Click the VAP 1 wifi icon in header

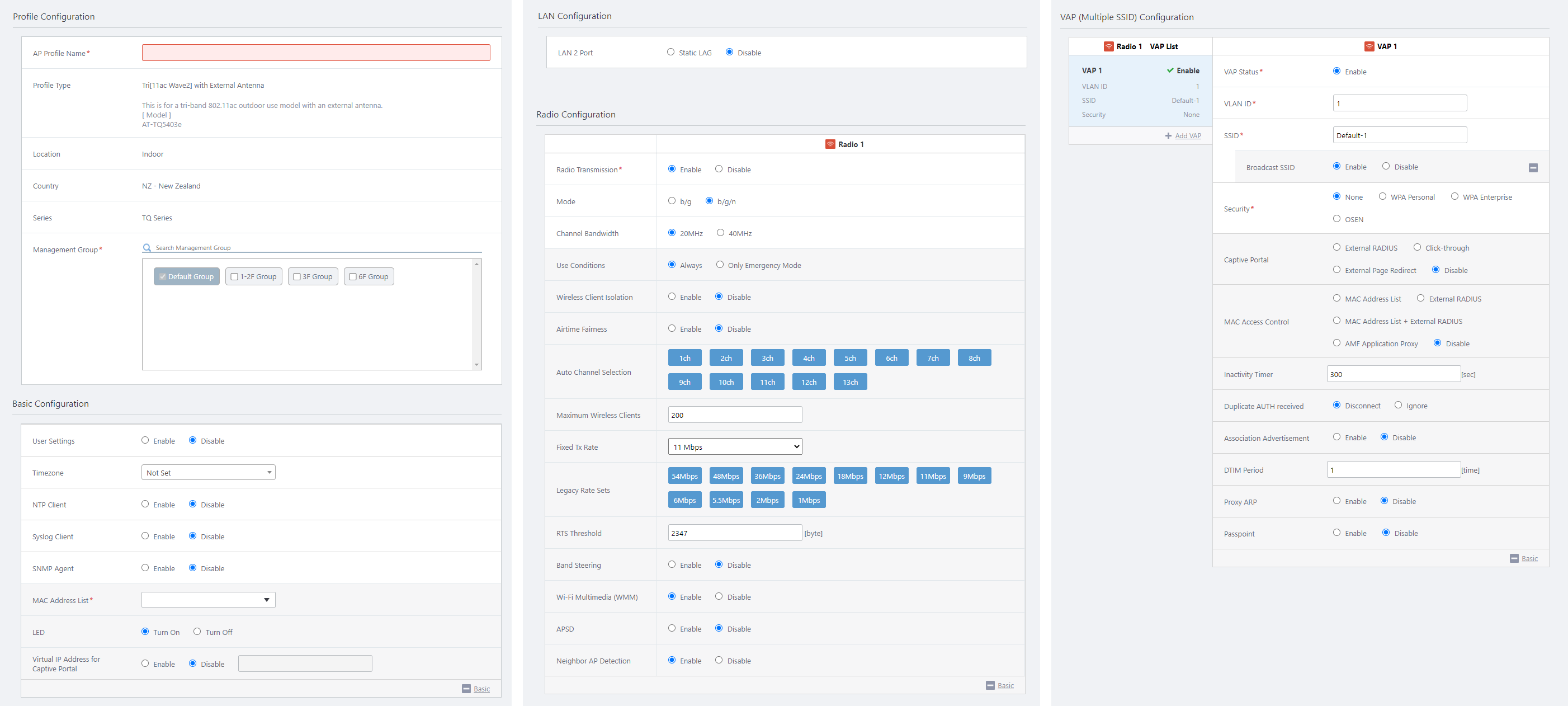[1369, 46]
